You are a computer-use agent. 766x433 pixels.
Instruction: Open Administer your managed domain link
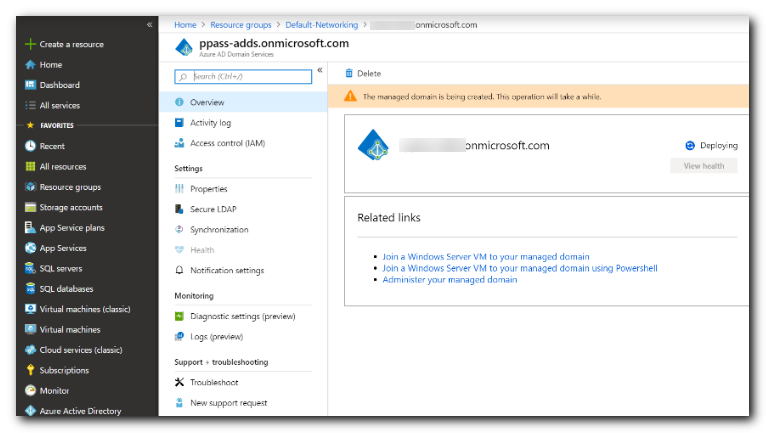click(x=449, y=280)
